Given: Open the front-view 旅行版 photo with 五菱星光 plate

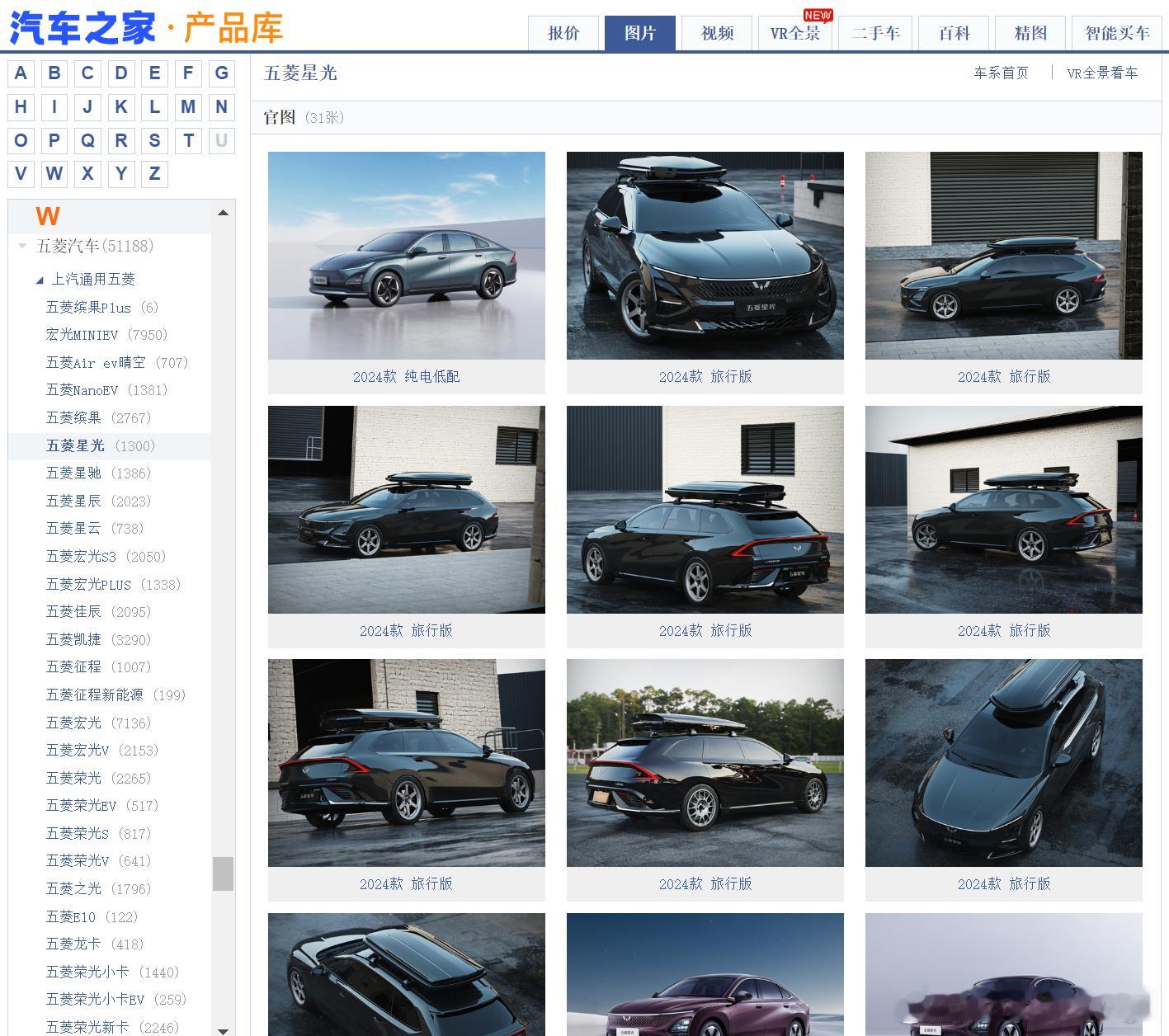Looking at the screenshot, I should point(705,256).
